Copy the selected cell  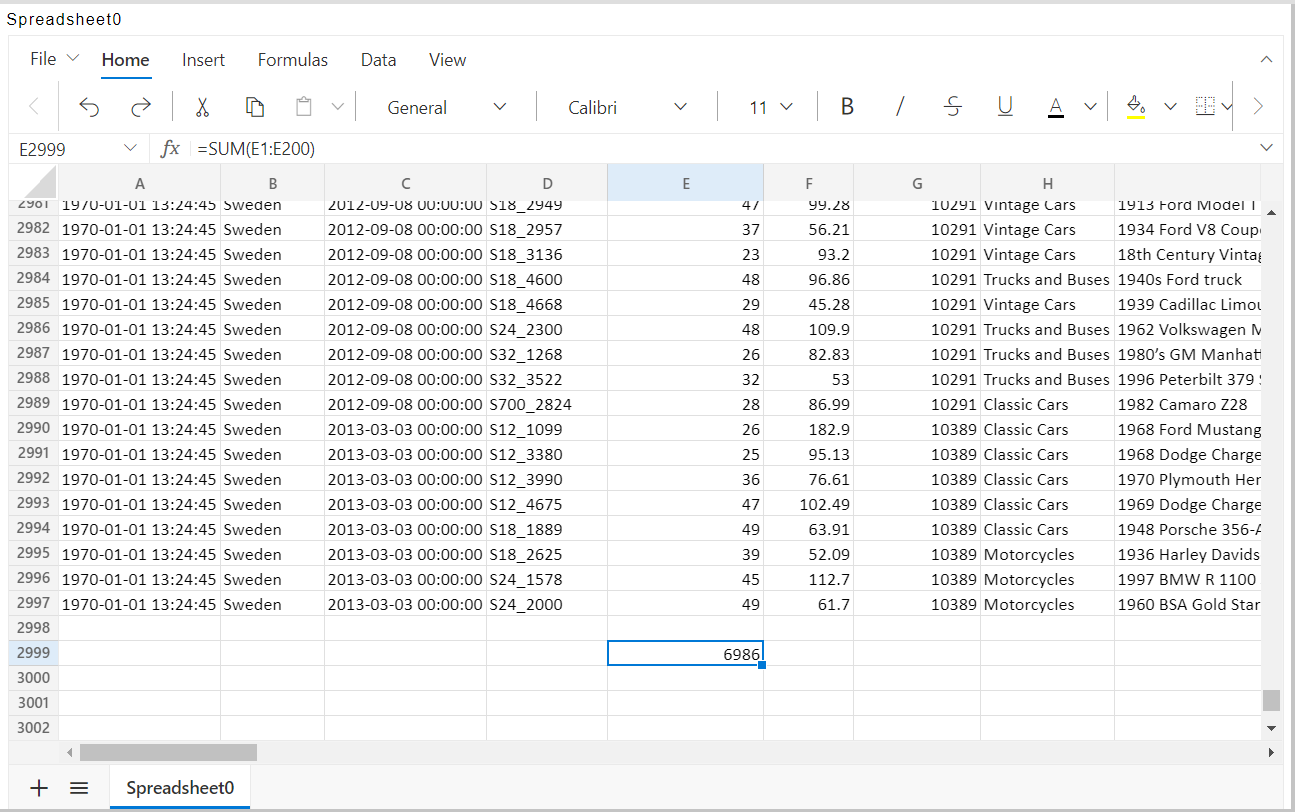click(x=255, y=107)
